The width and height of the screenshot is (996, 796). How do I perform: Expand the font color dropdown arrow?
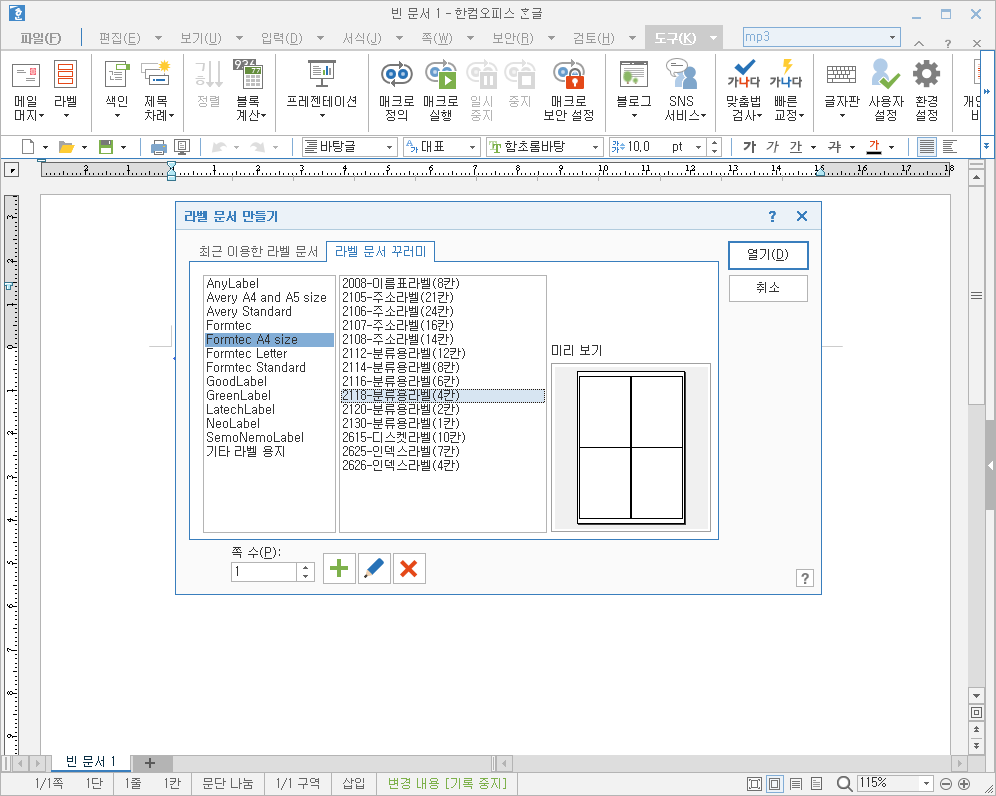pyautogui.click(x=892, y=147)
